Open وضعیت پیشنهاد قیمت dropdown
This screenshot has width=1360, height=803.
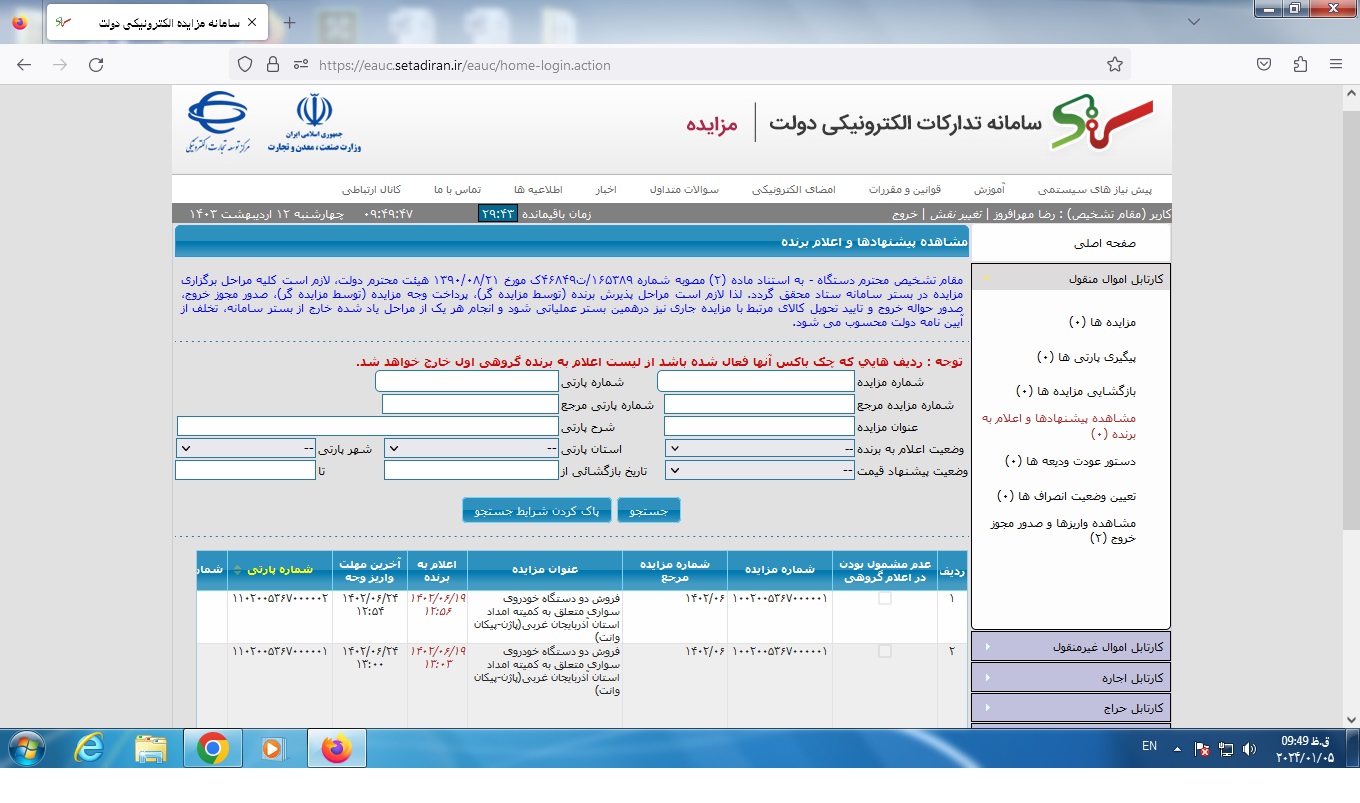pos(760,470)
